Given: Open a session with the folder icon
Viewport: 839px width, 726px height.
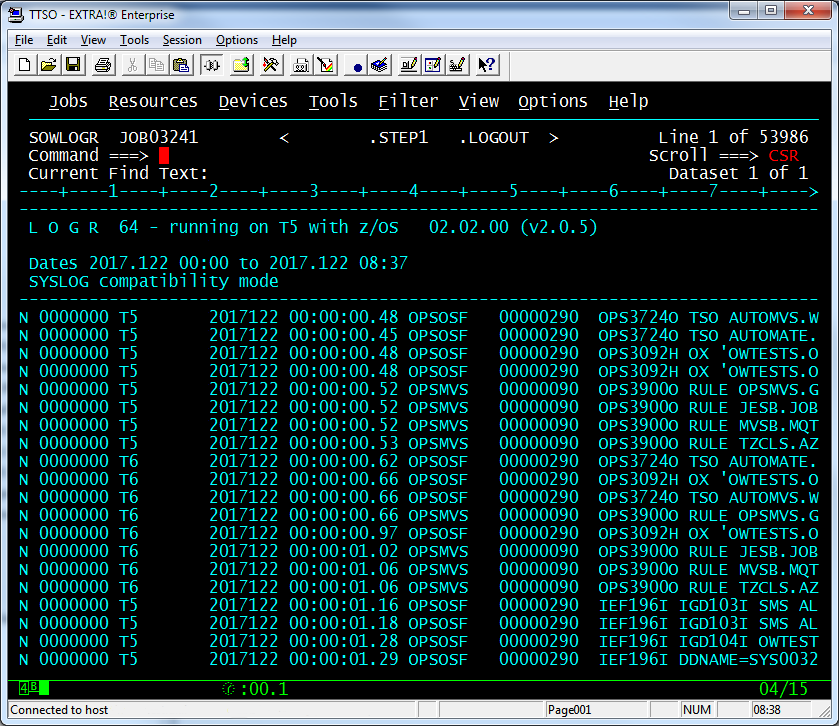Looking at the screenshot, I should pos(49,65).
